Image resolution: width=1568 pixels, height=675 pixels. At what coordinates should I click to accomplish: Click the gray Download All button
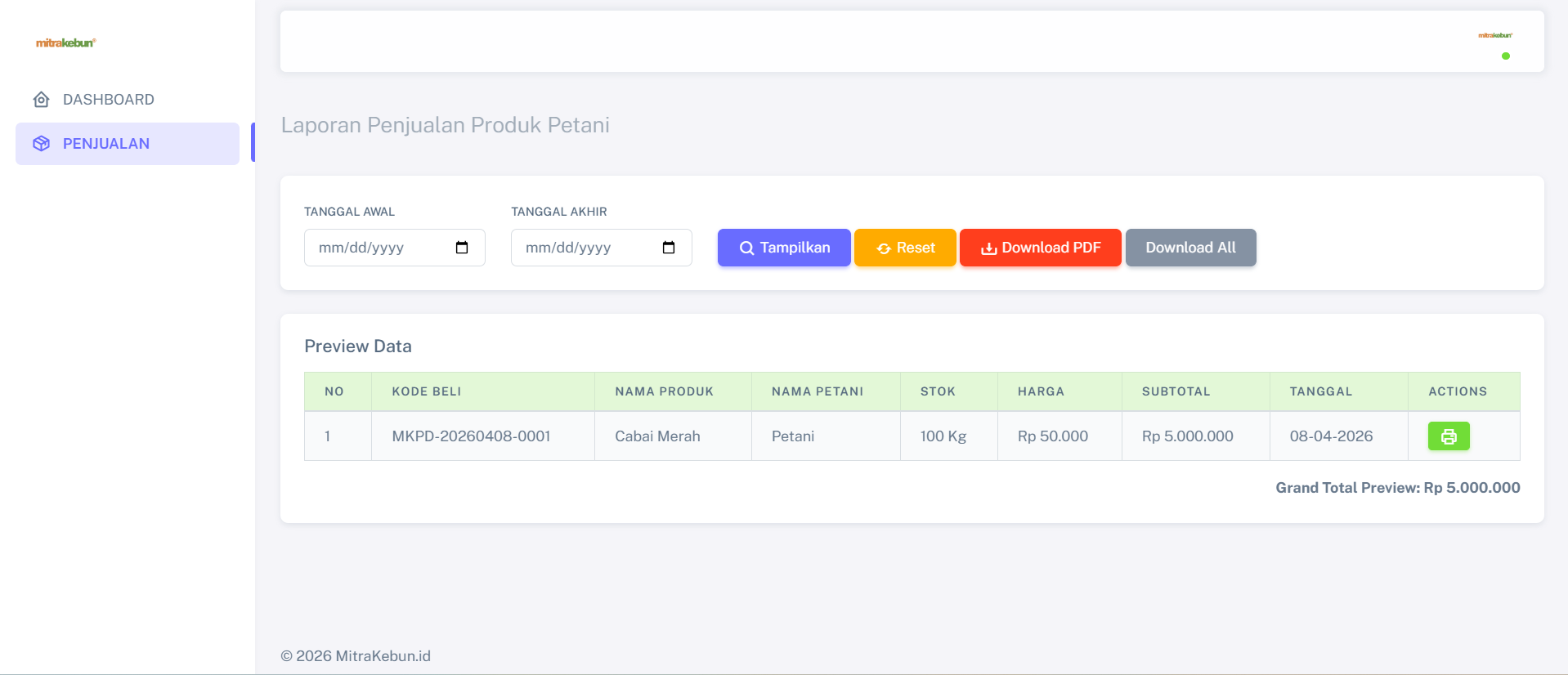(1191, 248)
